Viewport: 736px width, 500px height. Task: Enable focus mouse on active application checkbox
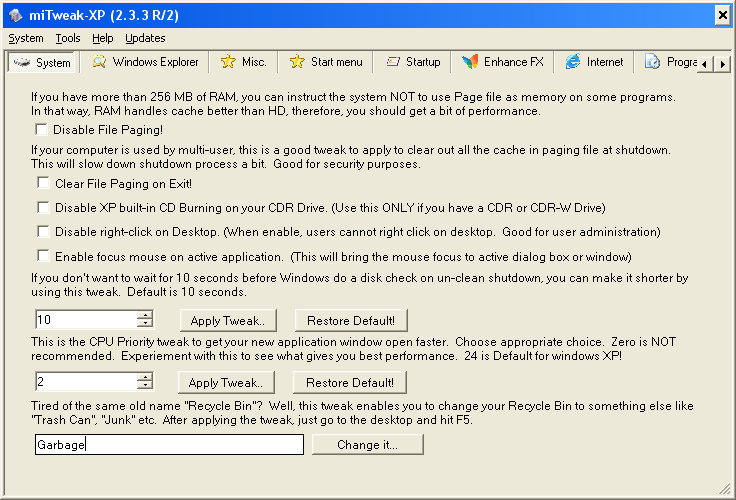pyautogui.click(x=43, y=255)
